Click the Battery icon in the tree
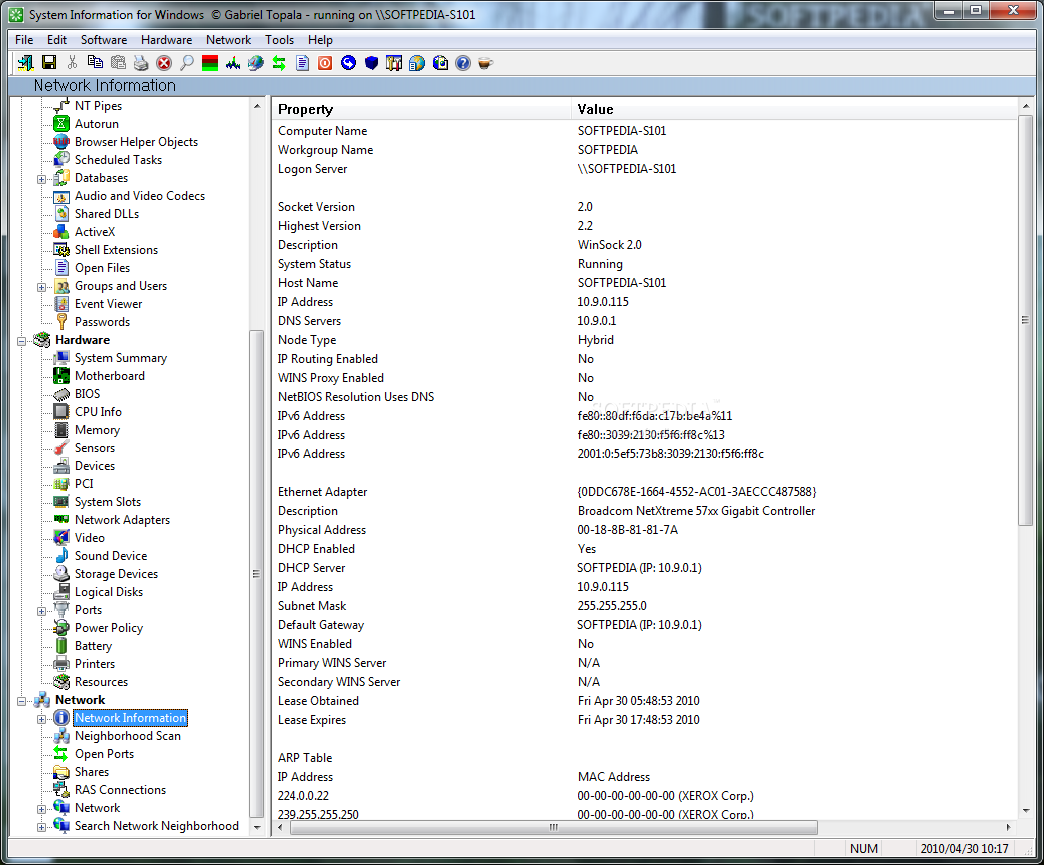Viewport: 1044px width, 865px height. (61, 645)
